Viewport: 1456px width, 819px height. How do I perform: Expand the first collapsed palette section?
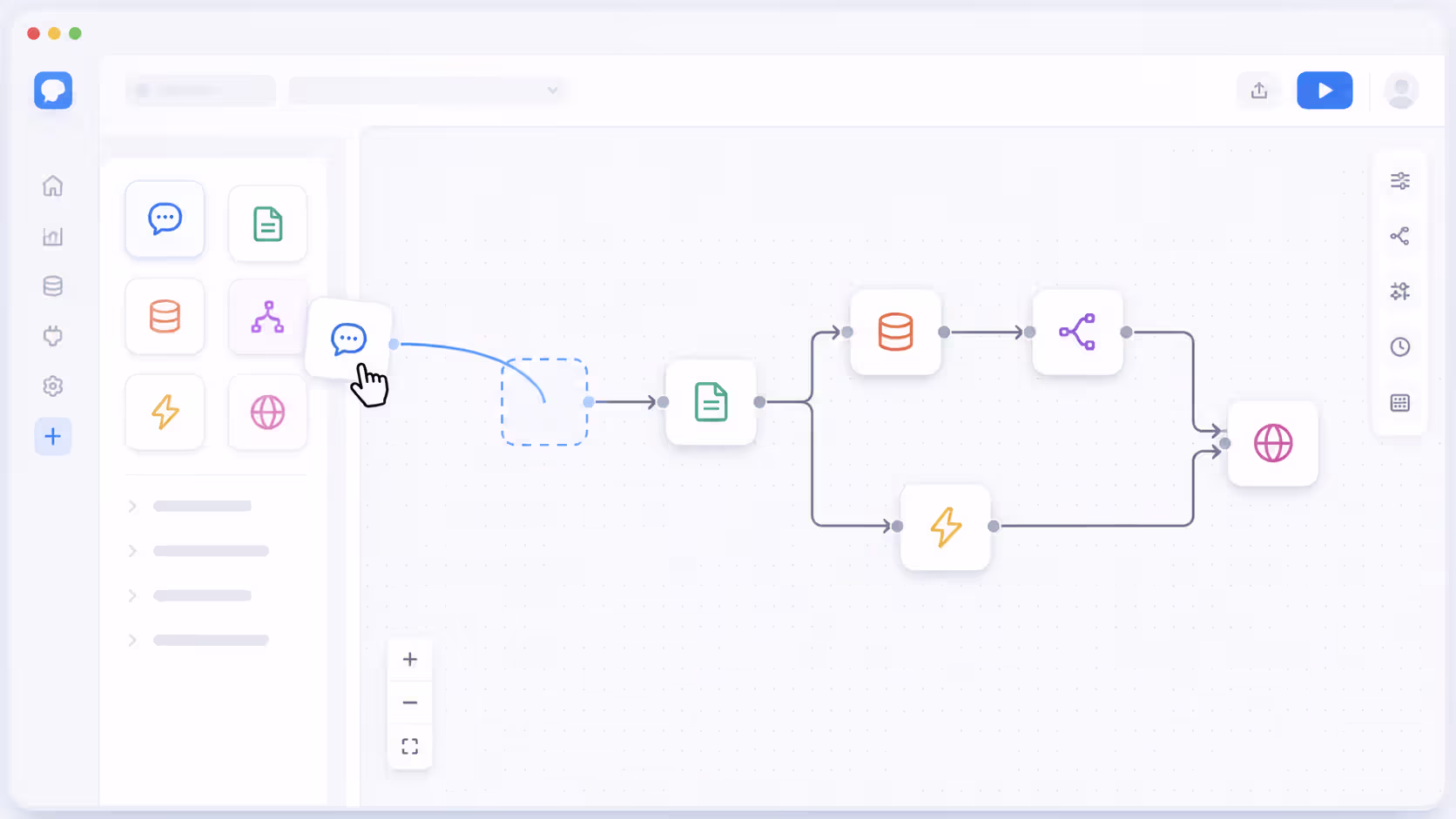point(132,506)
